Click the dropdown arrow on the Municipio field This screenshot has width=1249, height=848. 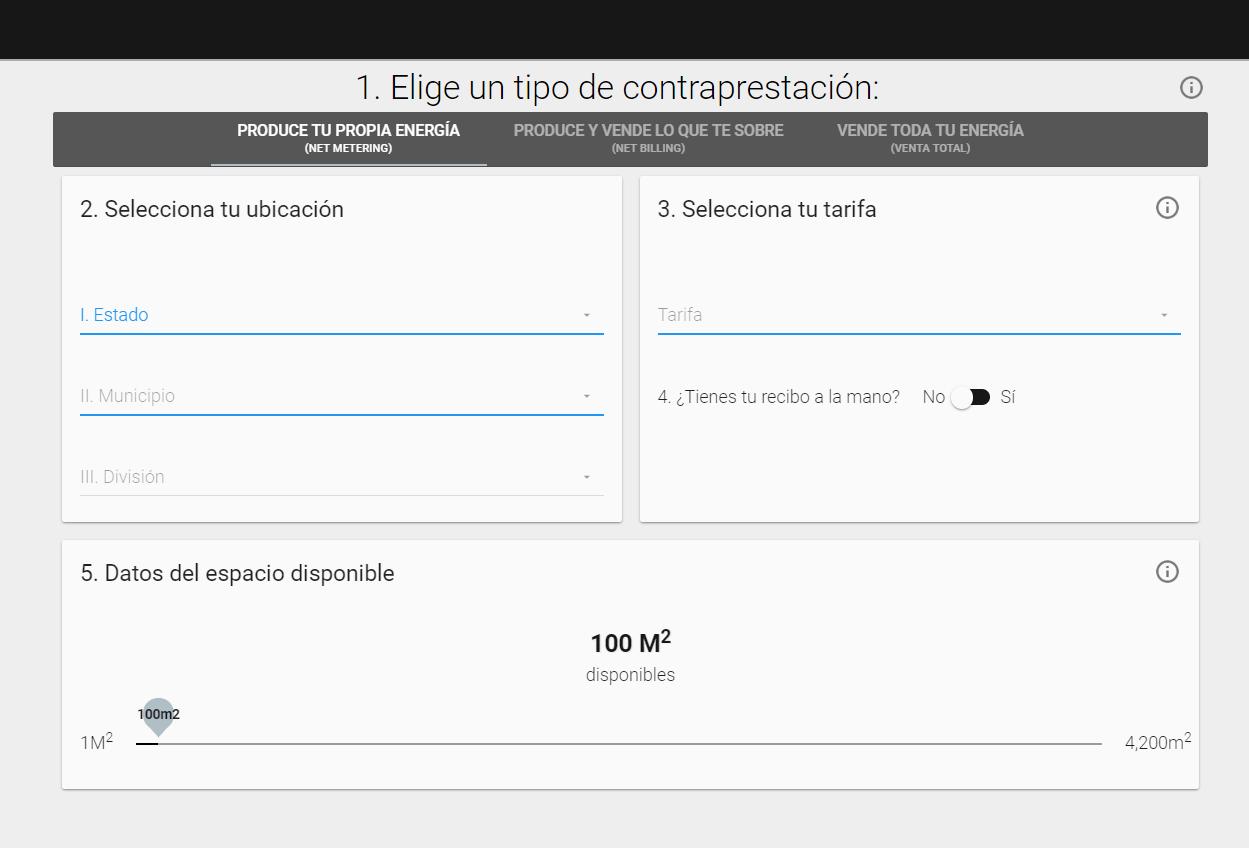point(586,396)
